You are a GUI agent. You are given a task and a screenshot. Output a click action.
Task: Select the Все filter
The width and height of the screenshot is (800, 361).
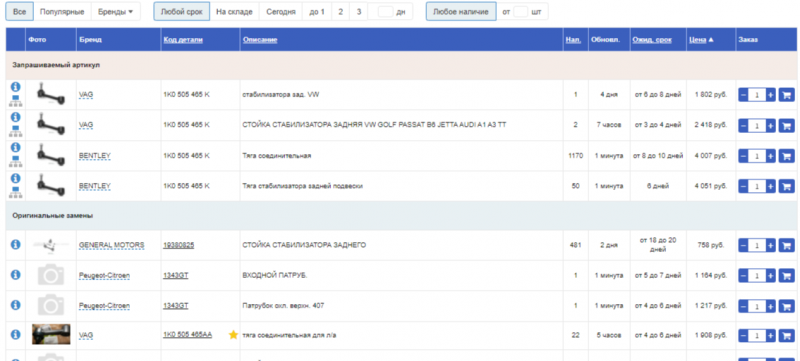click(x=19, y=11)
